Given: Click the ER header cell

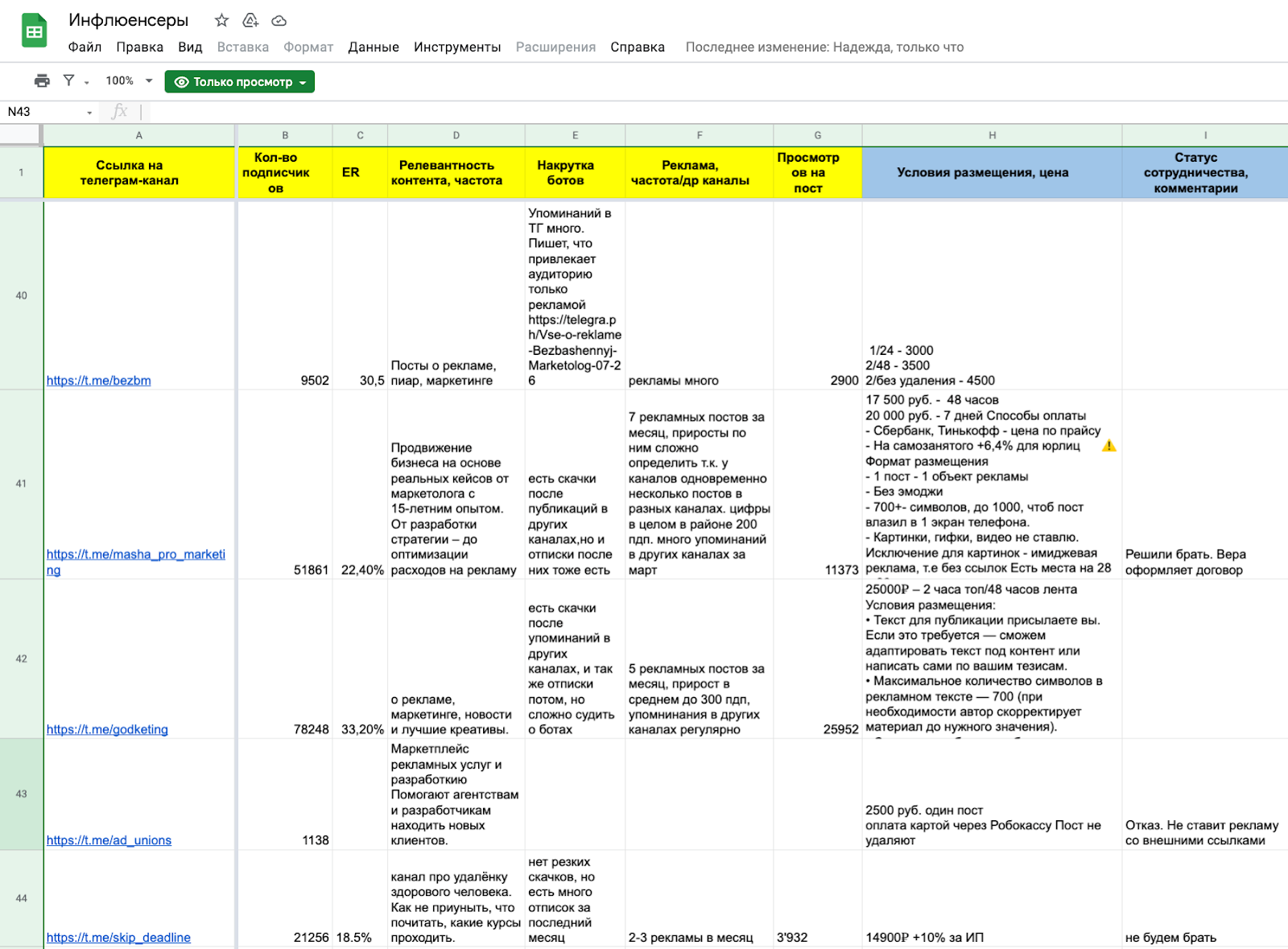Looking at the screenshot, I should (x=360, y=172).
